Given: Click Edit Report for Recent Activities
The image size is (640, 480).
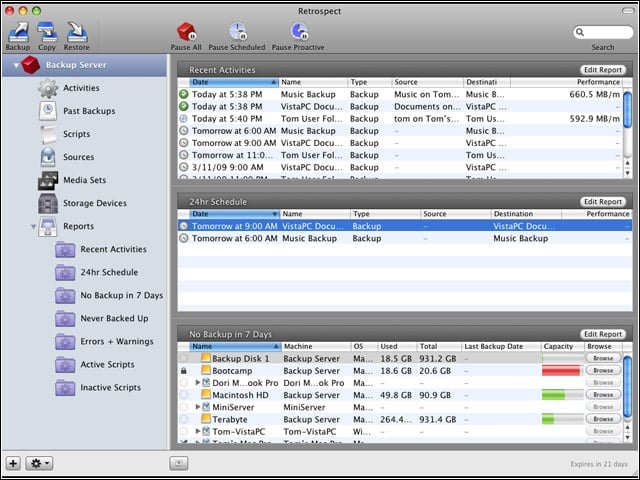Looking at the screenshot, I should [x=602, y=70].
